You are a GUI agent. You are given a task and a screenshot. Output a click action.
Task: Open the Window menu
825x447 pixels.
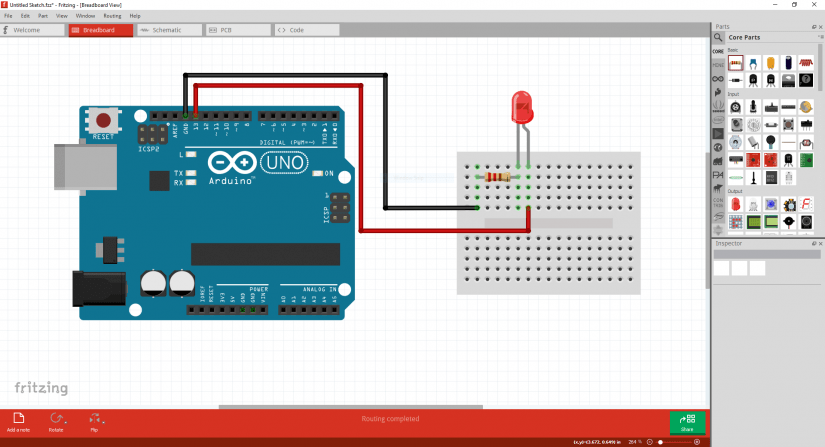[x=85, y=16]
